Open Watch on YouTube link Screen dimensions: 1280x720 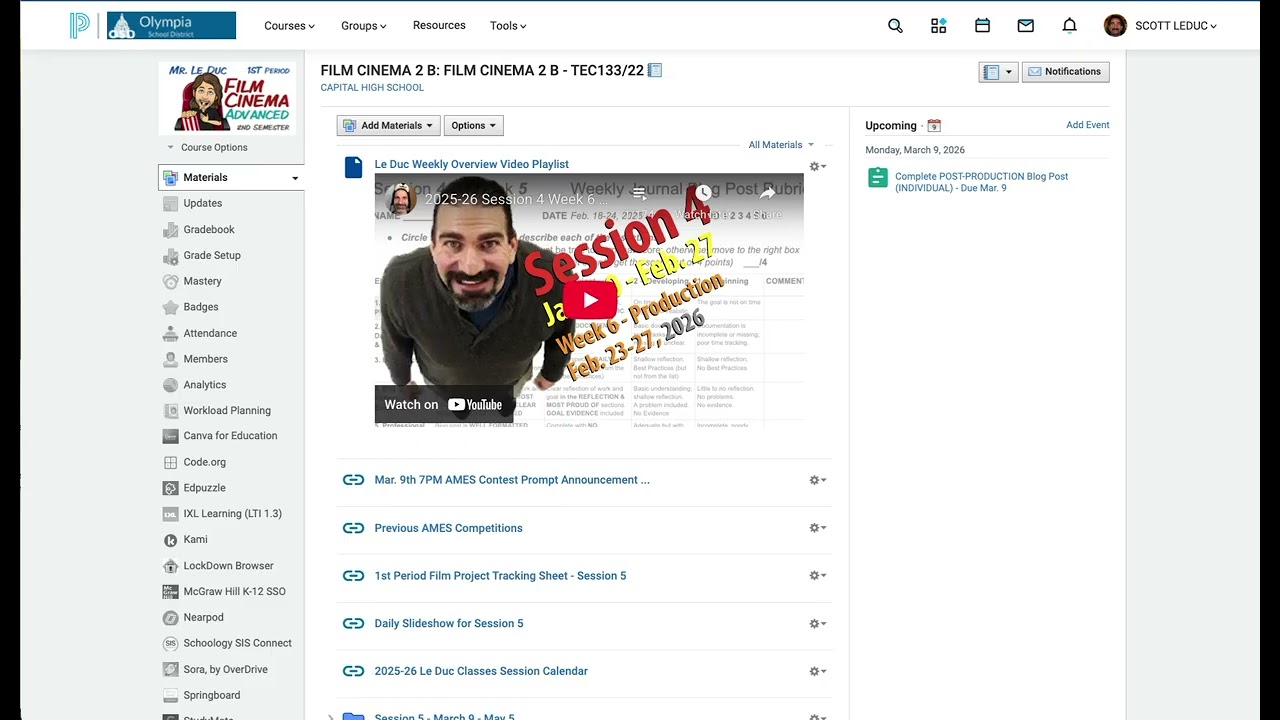pyautogui.click(x=443, y=404)
